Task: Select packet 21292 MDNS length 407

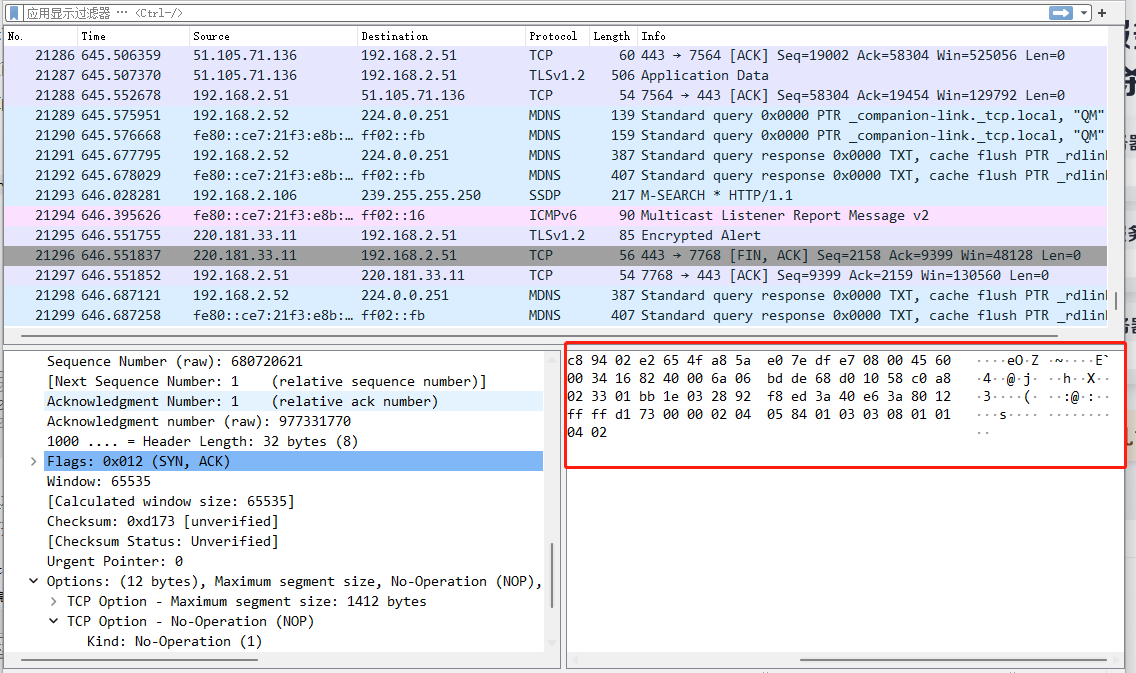Action: click(556, 175)
